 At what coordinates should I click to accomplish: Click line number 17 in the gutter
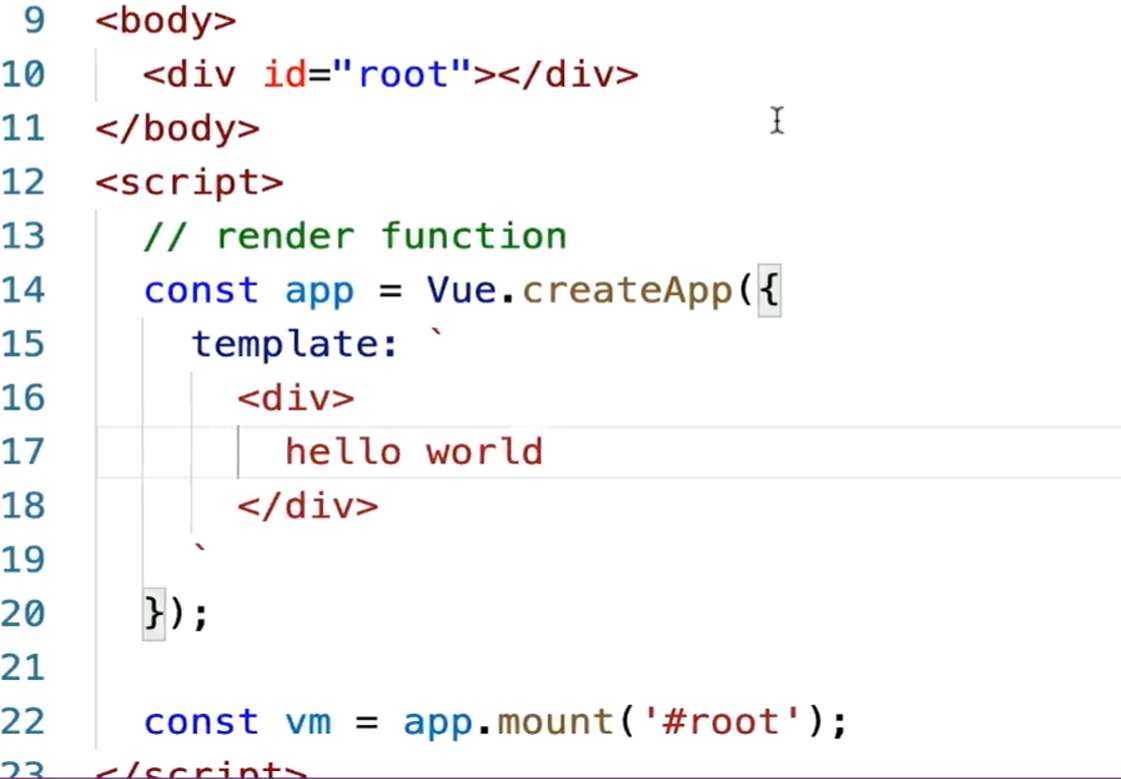23,452
